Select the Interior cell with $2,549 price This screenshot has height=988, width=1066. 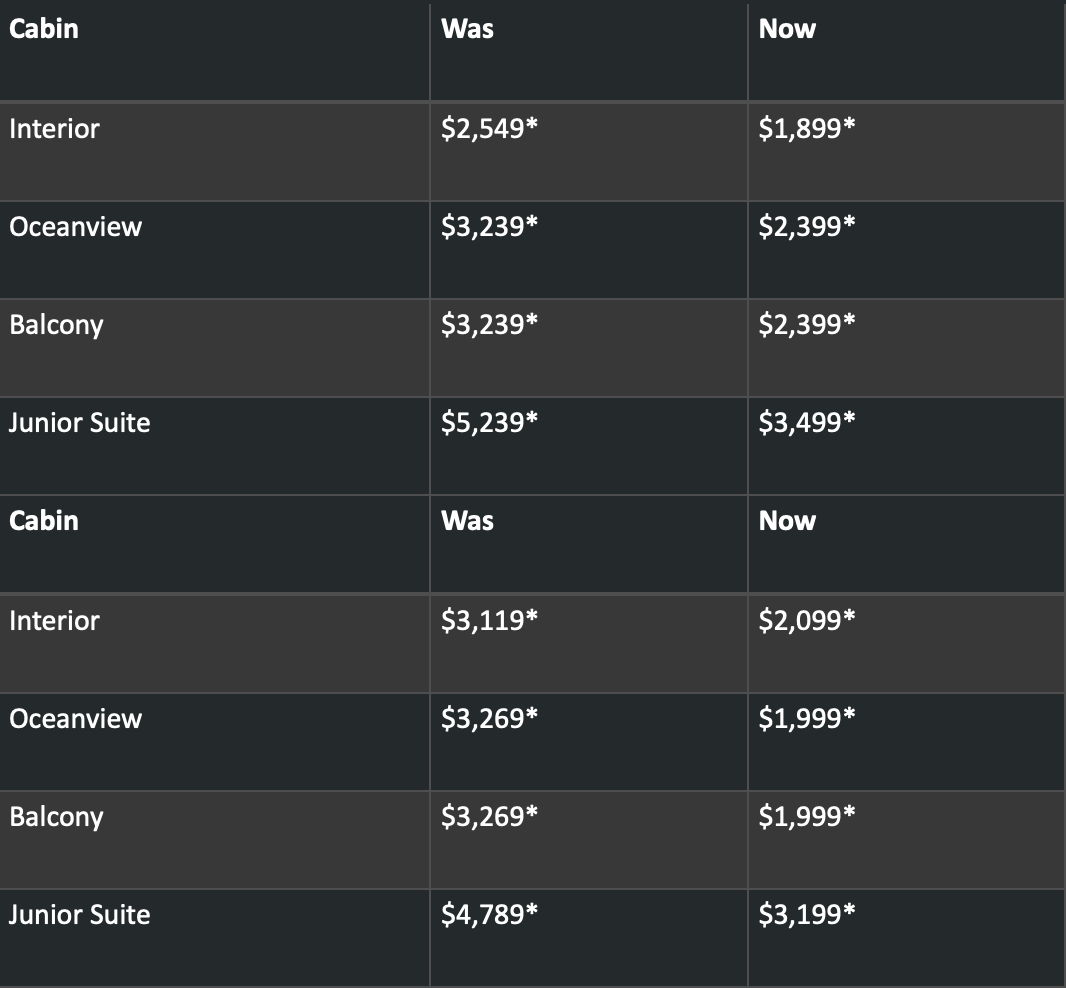point(55,129)
